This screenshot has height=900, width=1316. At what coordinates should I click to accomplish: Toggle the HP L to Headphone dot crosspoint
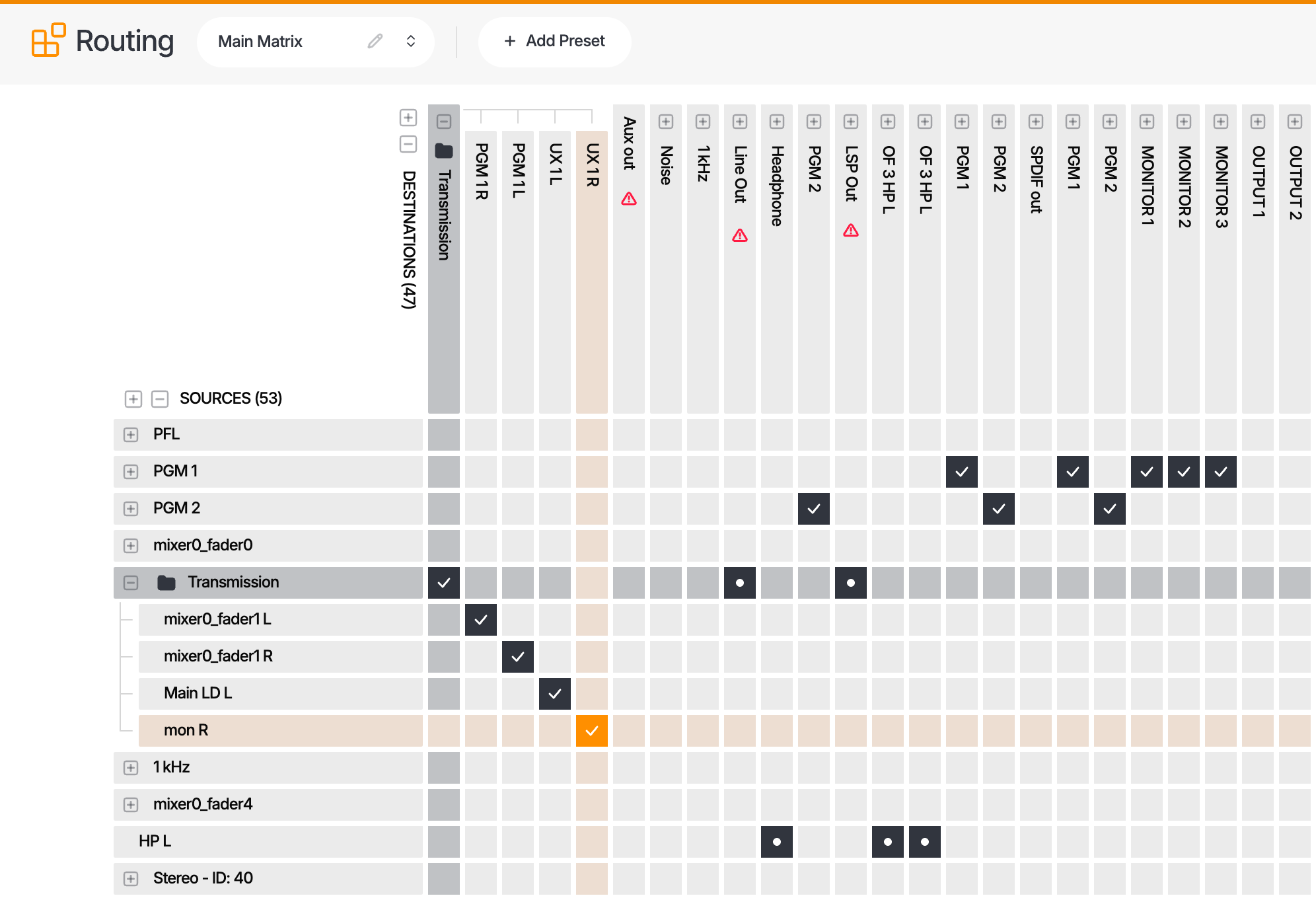pyautogui.click(x=777, y=842)
